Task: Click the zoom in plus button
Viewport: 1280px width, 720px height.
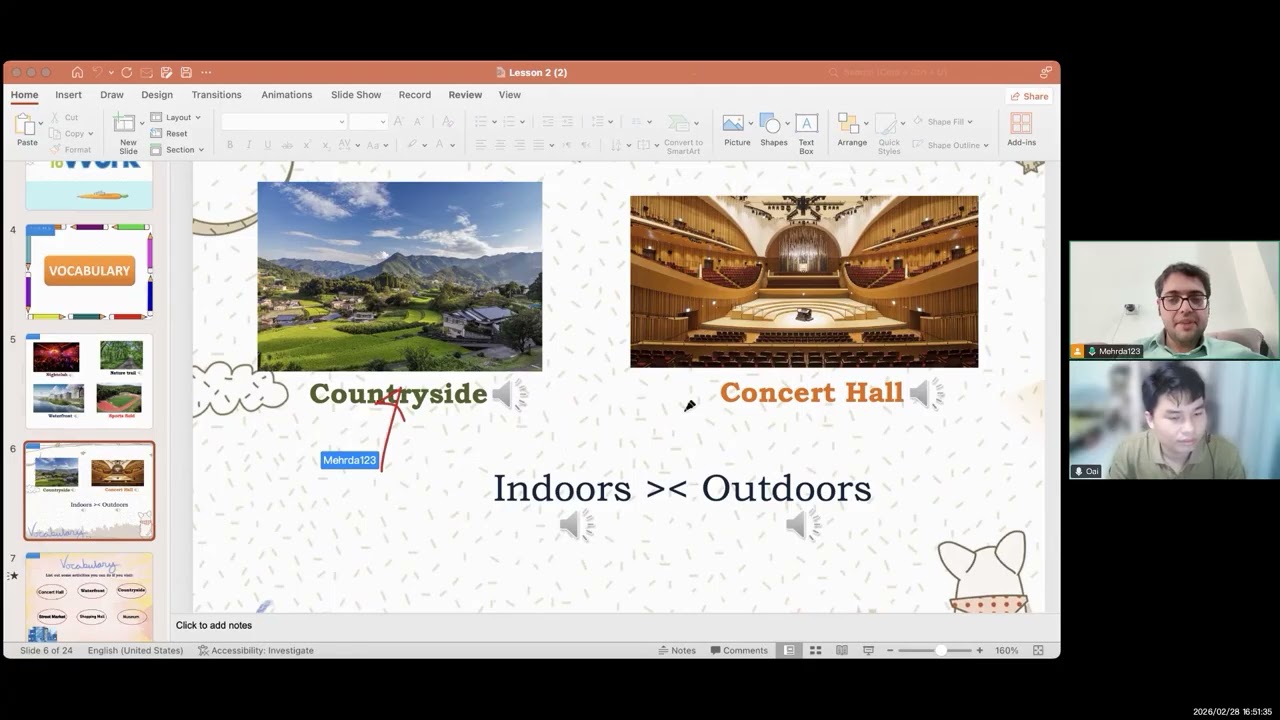Action: [x=980, y=650]
